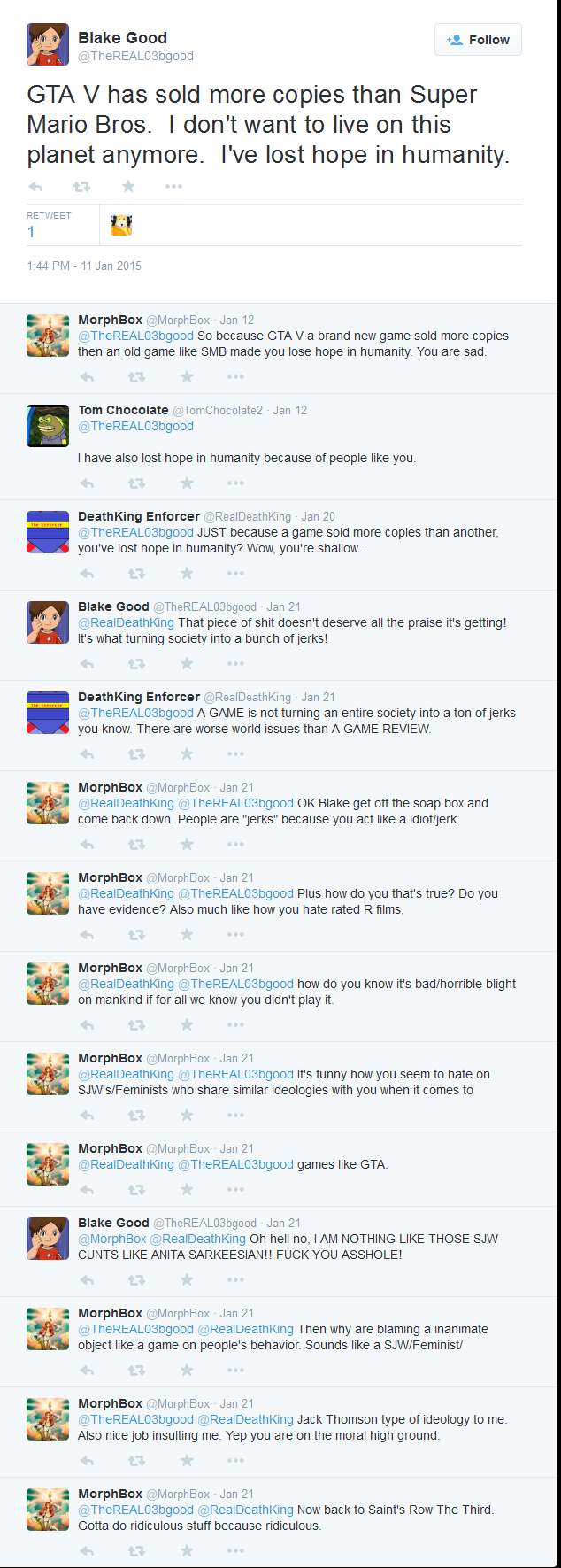Open more options on the main tweet
561x1568 pixels.
tap(173, 186)
